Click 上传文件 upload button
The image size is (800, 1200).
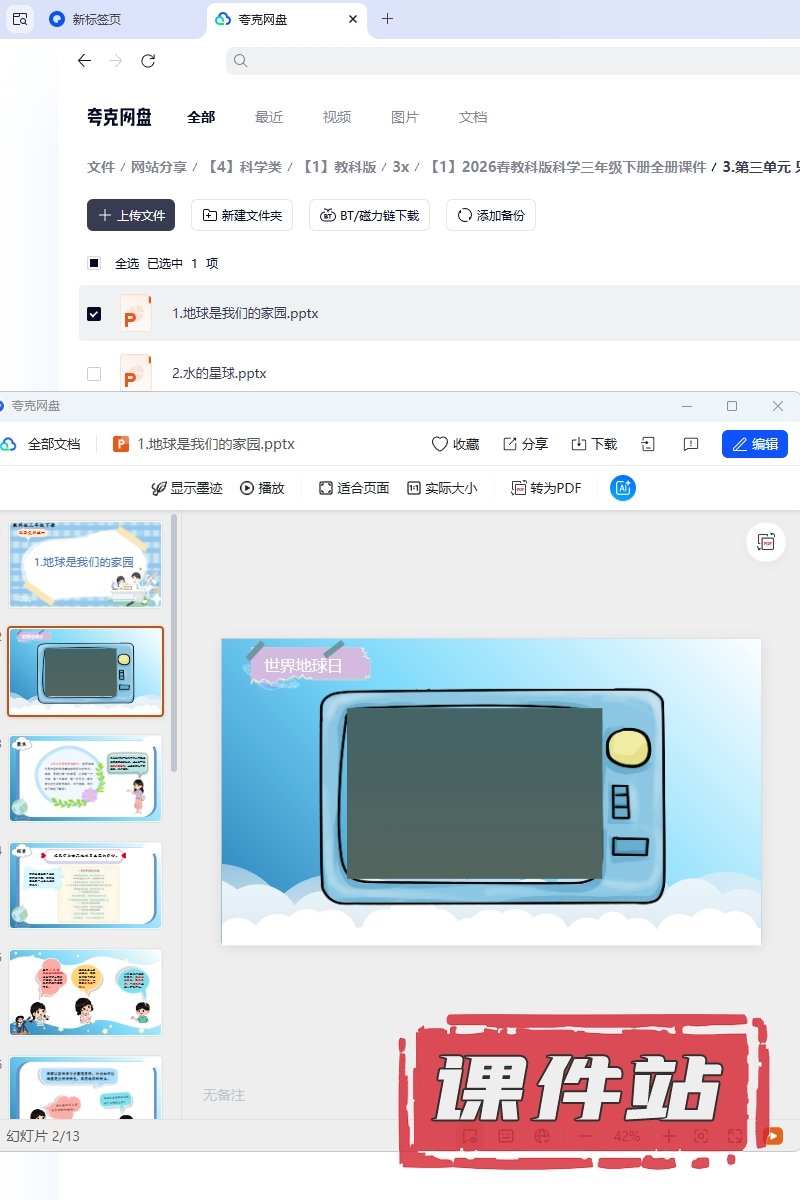[131, 215]
